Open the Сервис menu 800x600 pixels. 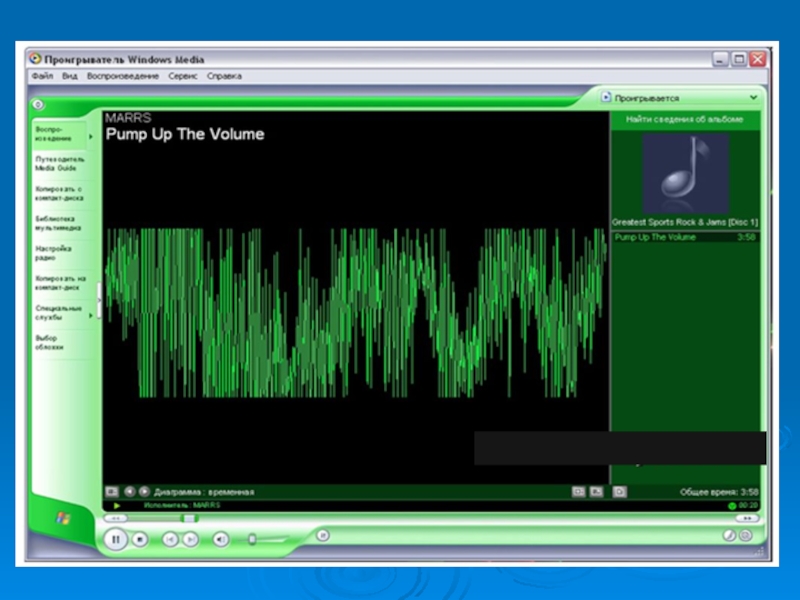[x=182, y=76]
